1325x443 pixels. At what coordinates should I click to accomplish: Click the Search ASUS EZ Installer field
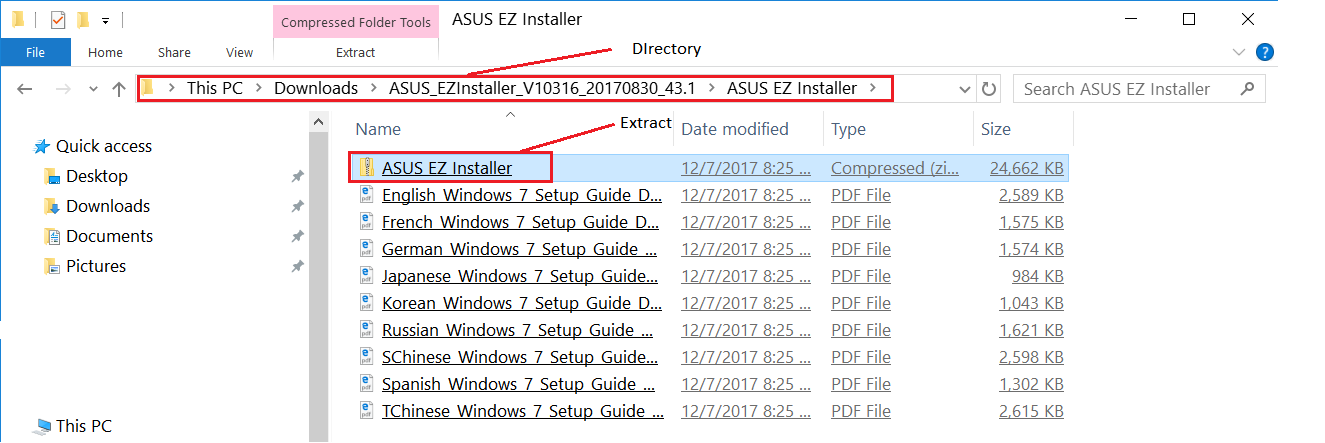[x=1126, y=89]
